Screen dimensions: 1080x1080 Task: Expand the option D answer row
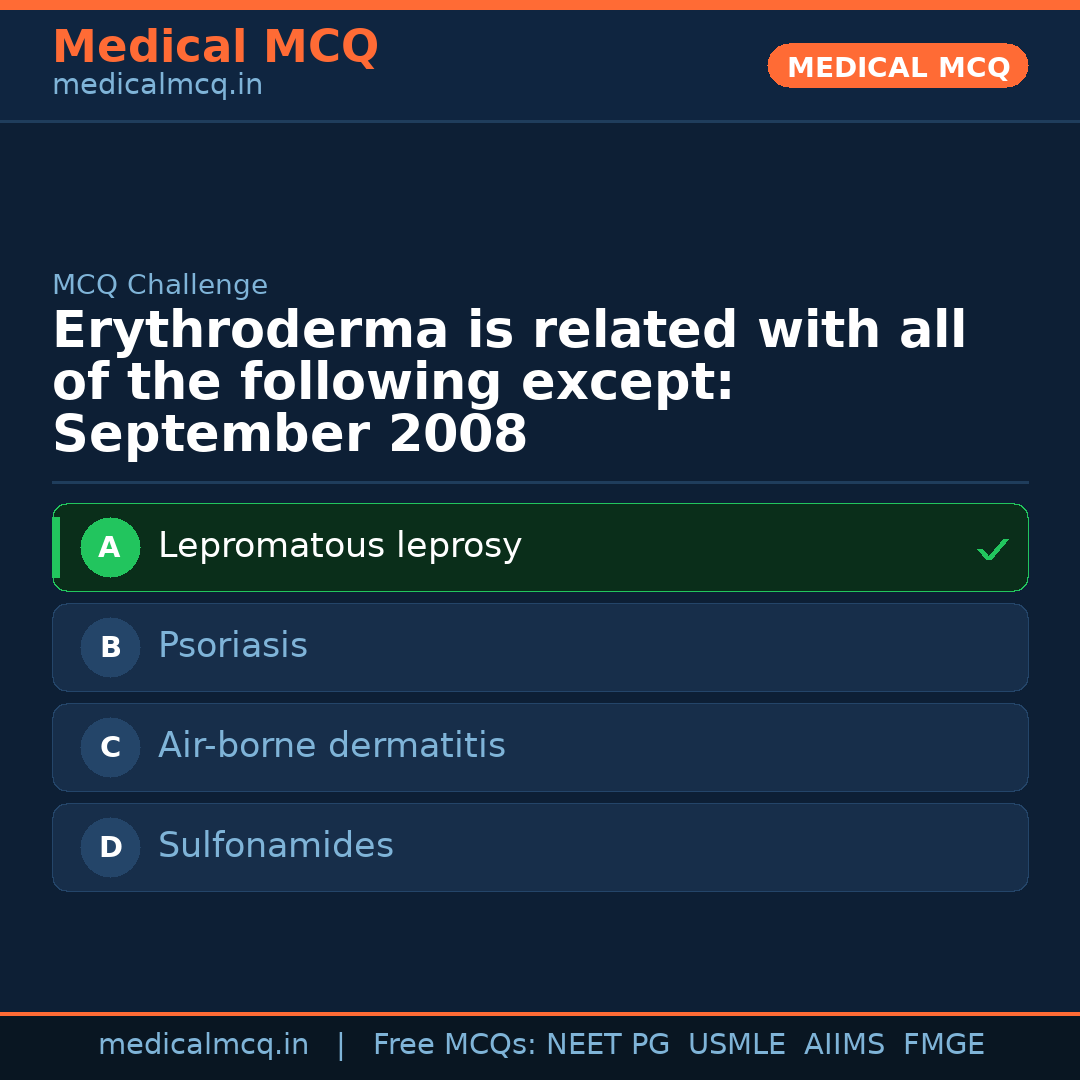pyautogui.click(x=540, y=847)
